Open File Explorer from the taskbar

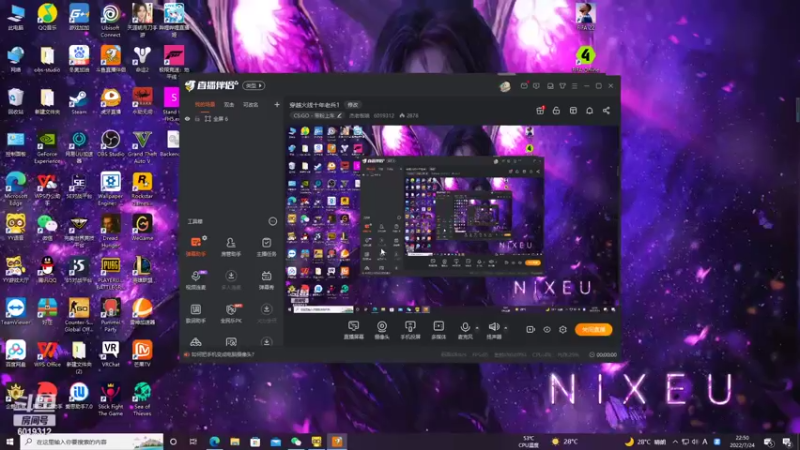tap(235, 441)
